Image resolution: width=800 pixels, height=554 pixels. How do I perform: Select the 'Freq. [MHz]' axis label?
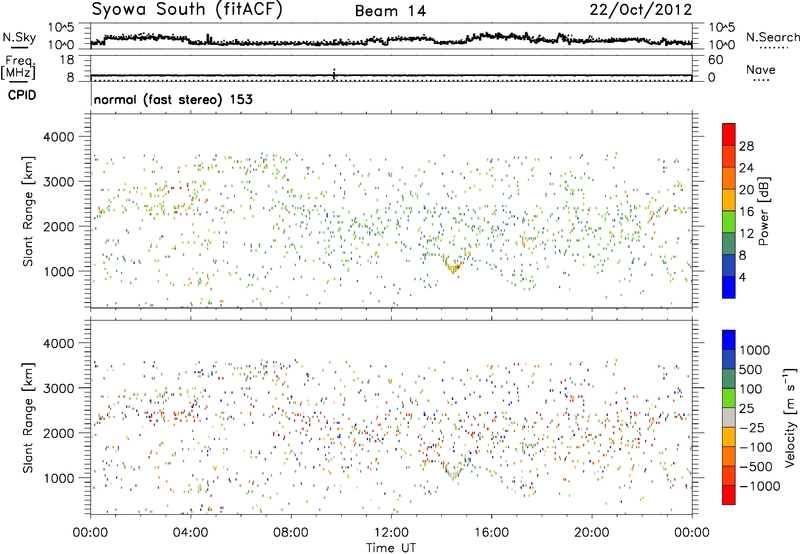click(x=20, y=67)
